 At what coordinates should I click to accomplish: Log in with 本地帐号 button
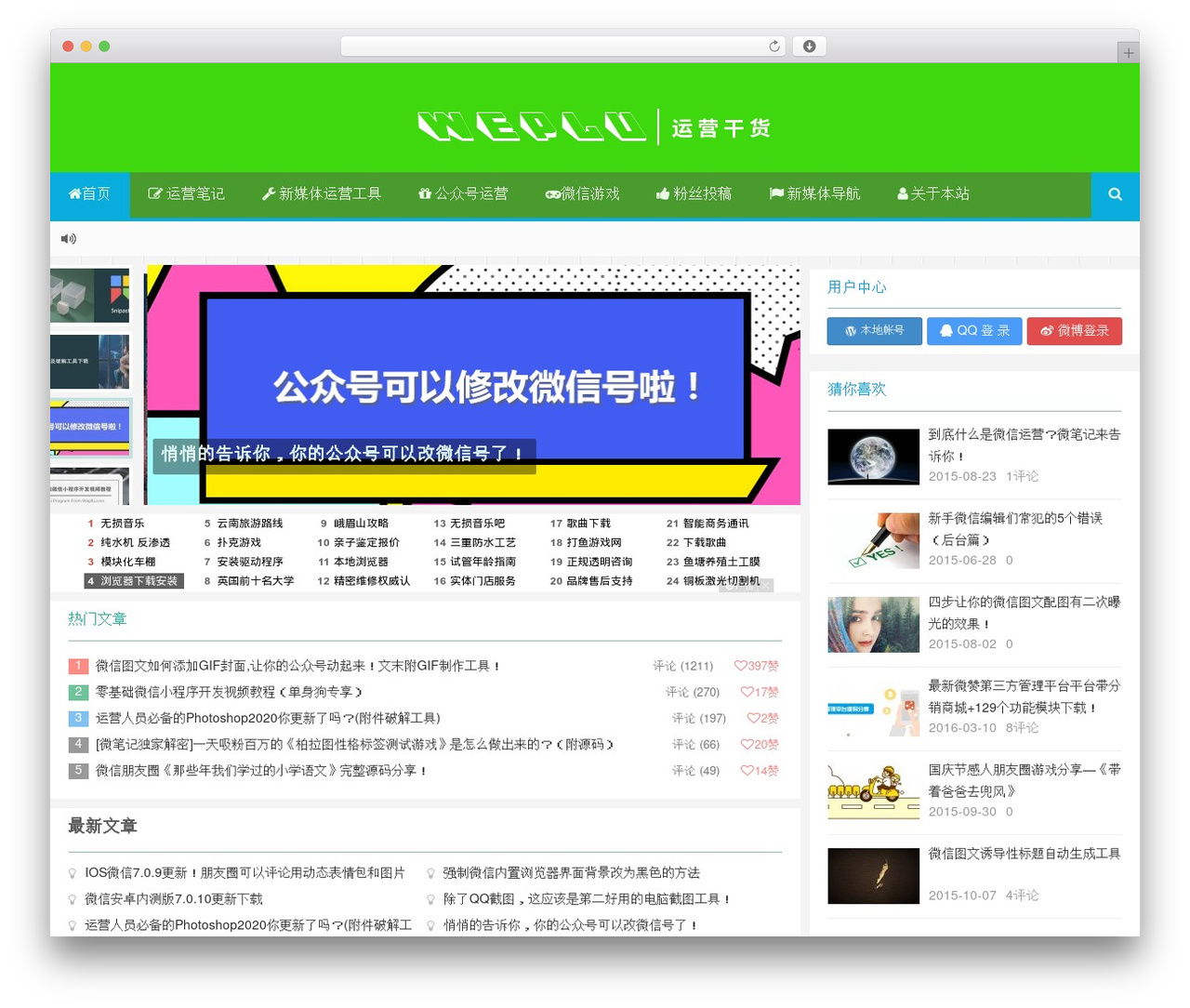tap(874, 331)
